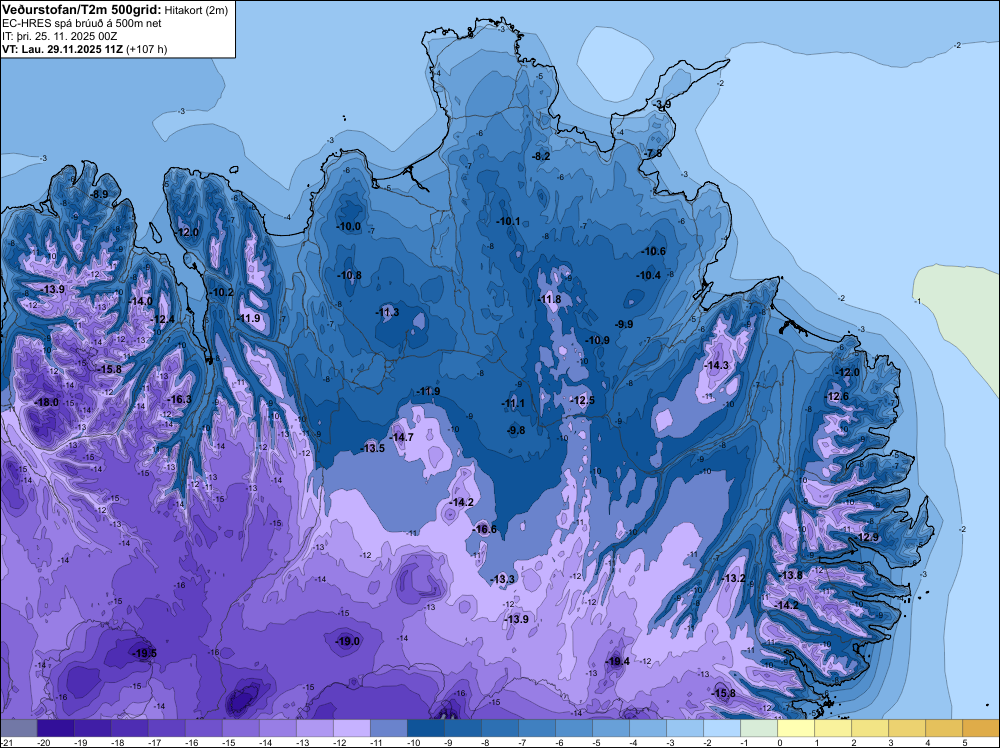
Task: Click the -10.4 temperature label
Action: coord(649,275)
